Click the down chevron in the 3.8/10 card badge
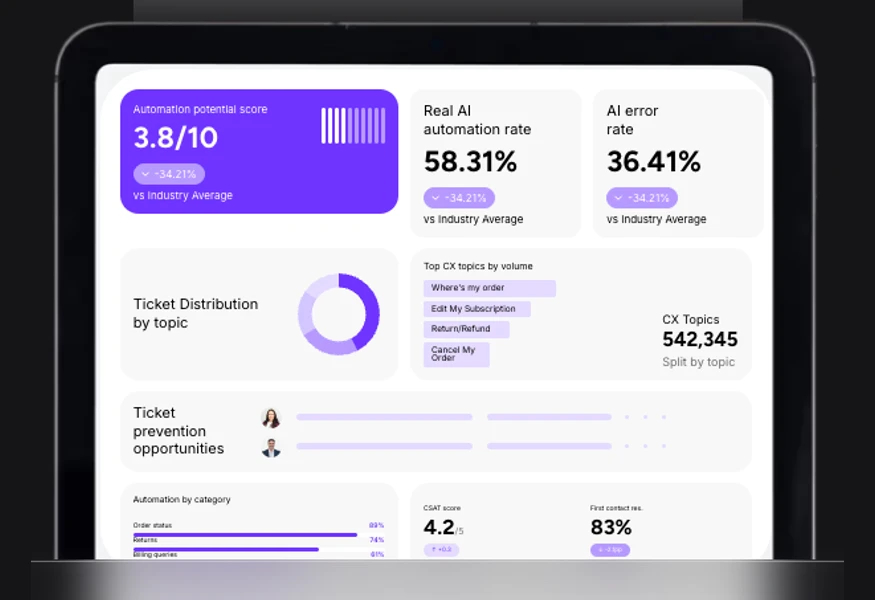875x600 pixels. pos(146,174)
